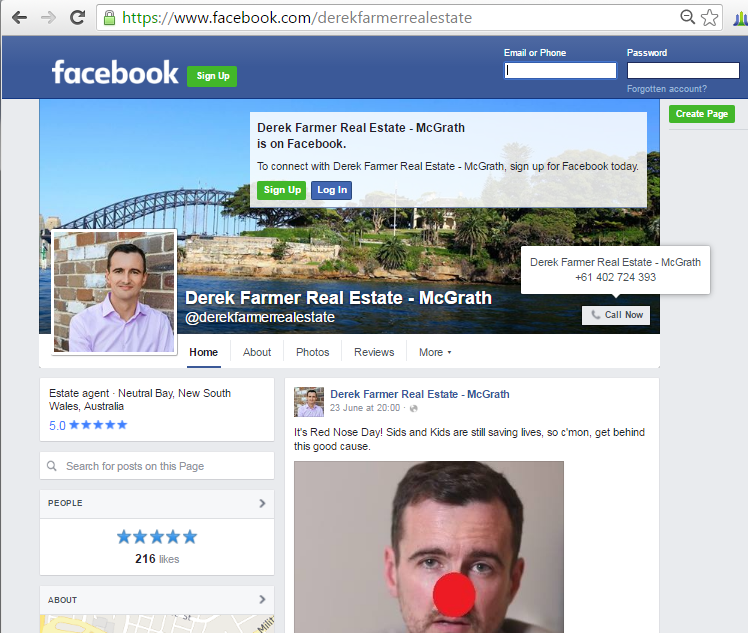Expand the More dropdown tab
This screenshot has width=748, height=633.
[435, 353]
